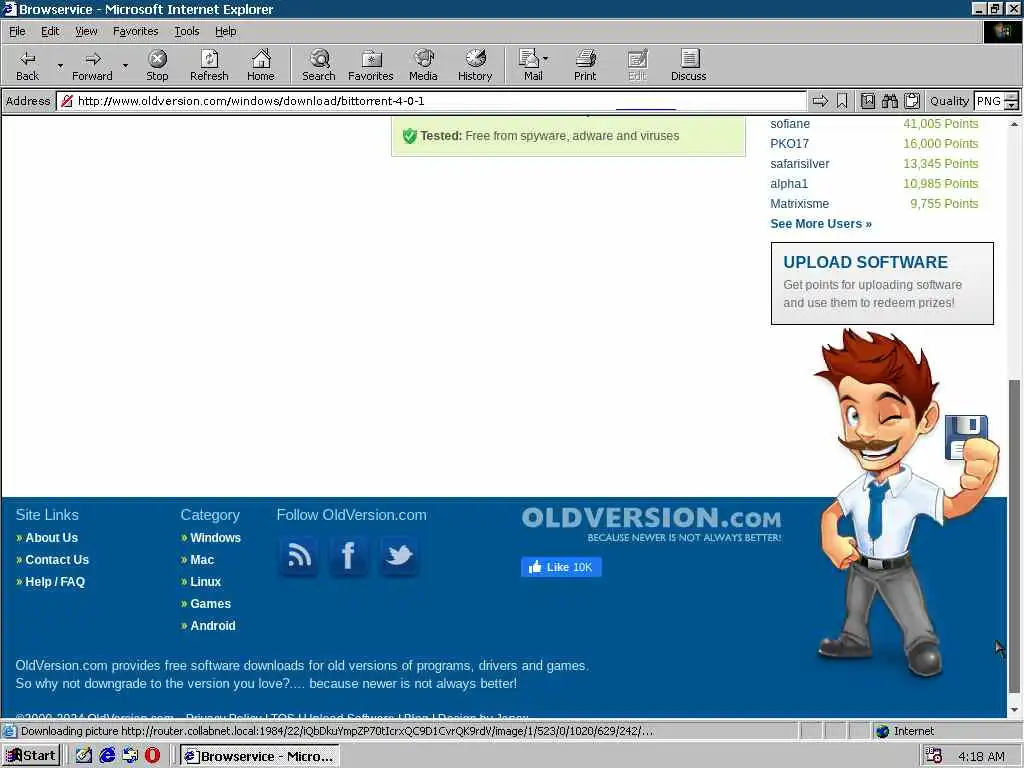
Task: Click the tray icon beside the clock
Action: 933,756
